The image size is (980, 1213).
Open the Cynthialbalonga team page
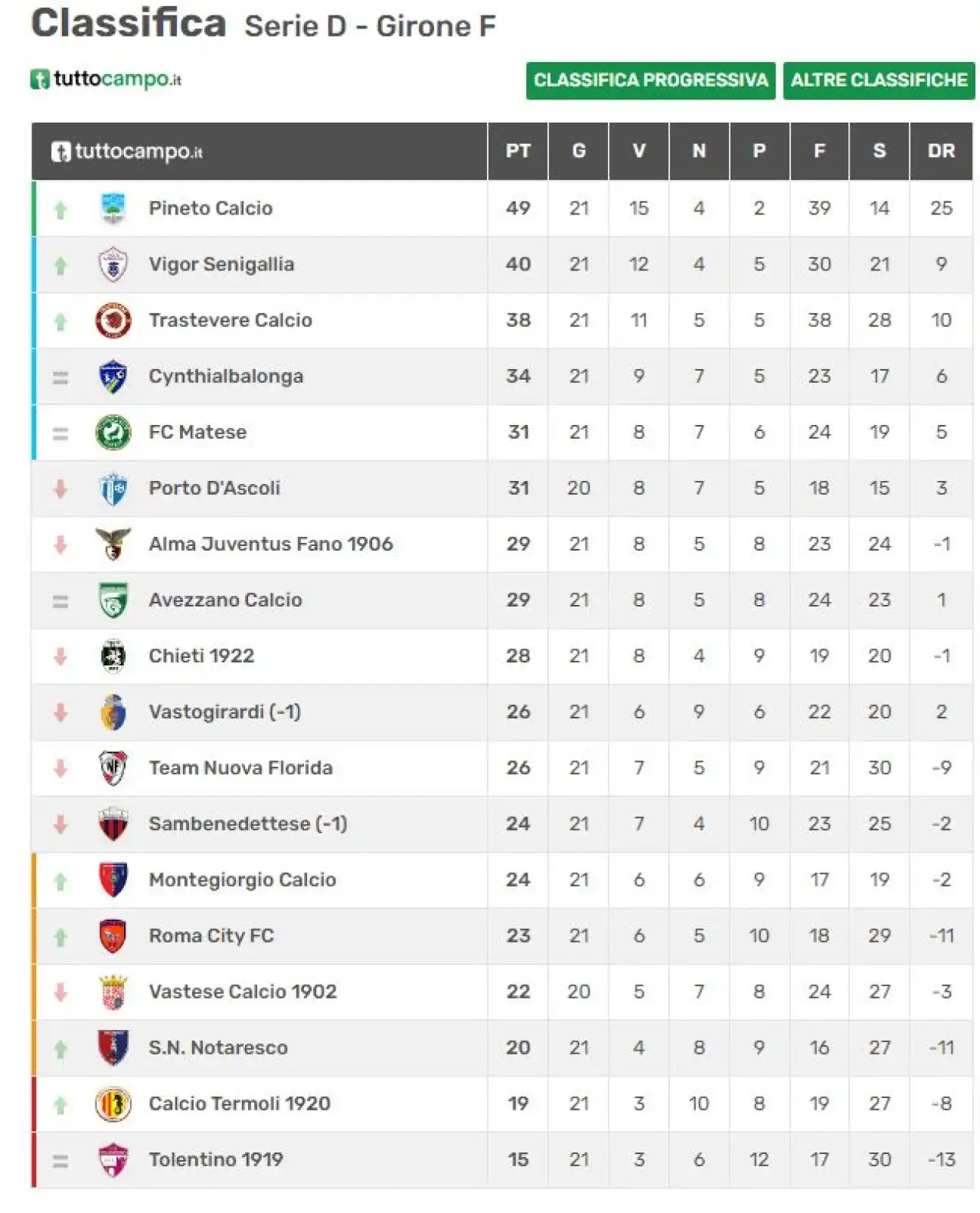[226, 376]
